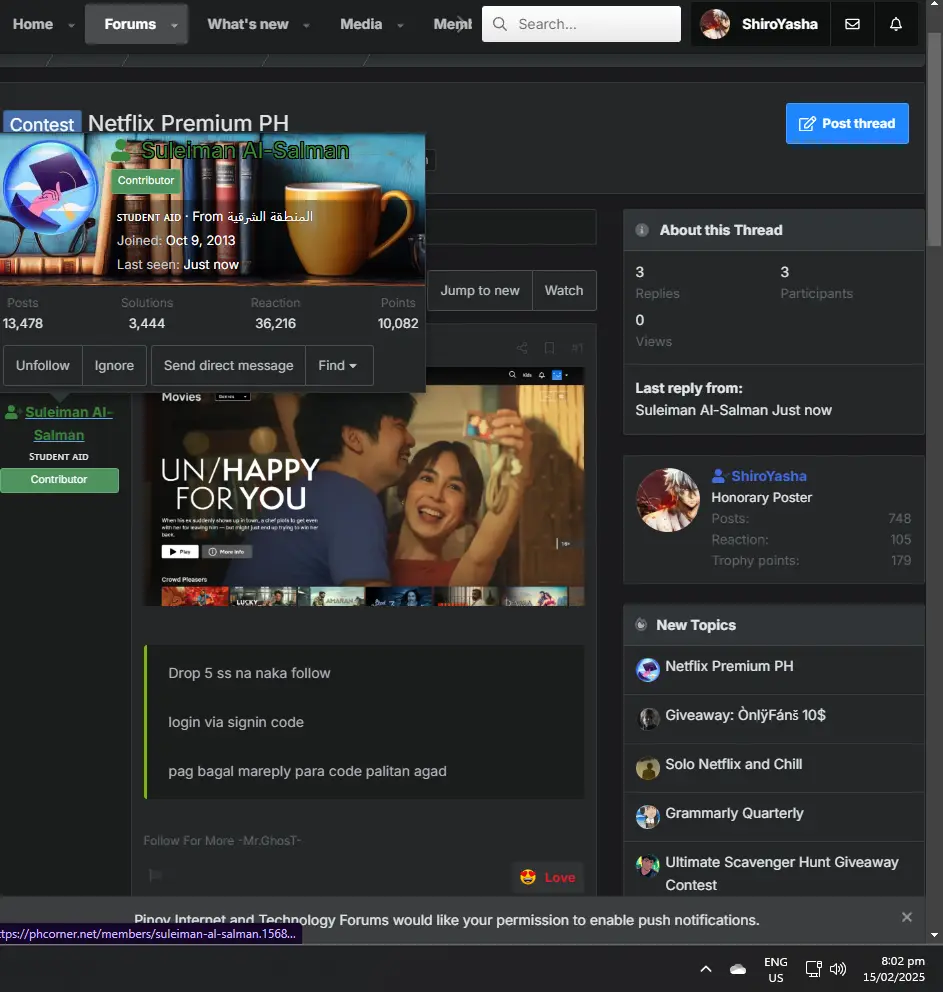
Task: Expand the Home menu dropdown arrow
Action: coord(71,25)
